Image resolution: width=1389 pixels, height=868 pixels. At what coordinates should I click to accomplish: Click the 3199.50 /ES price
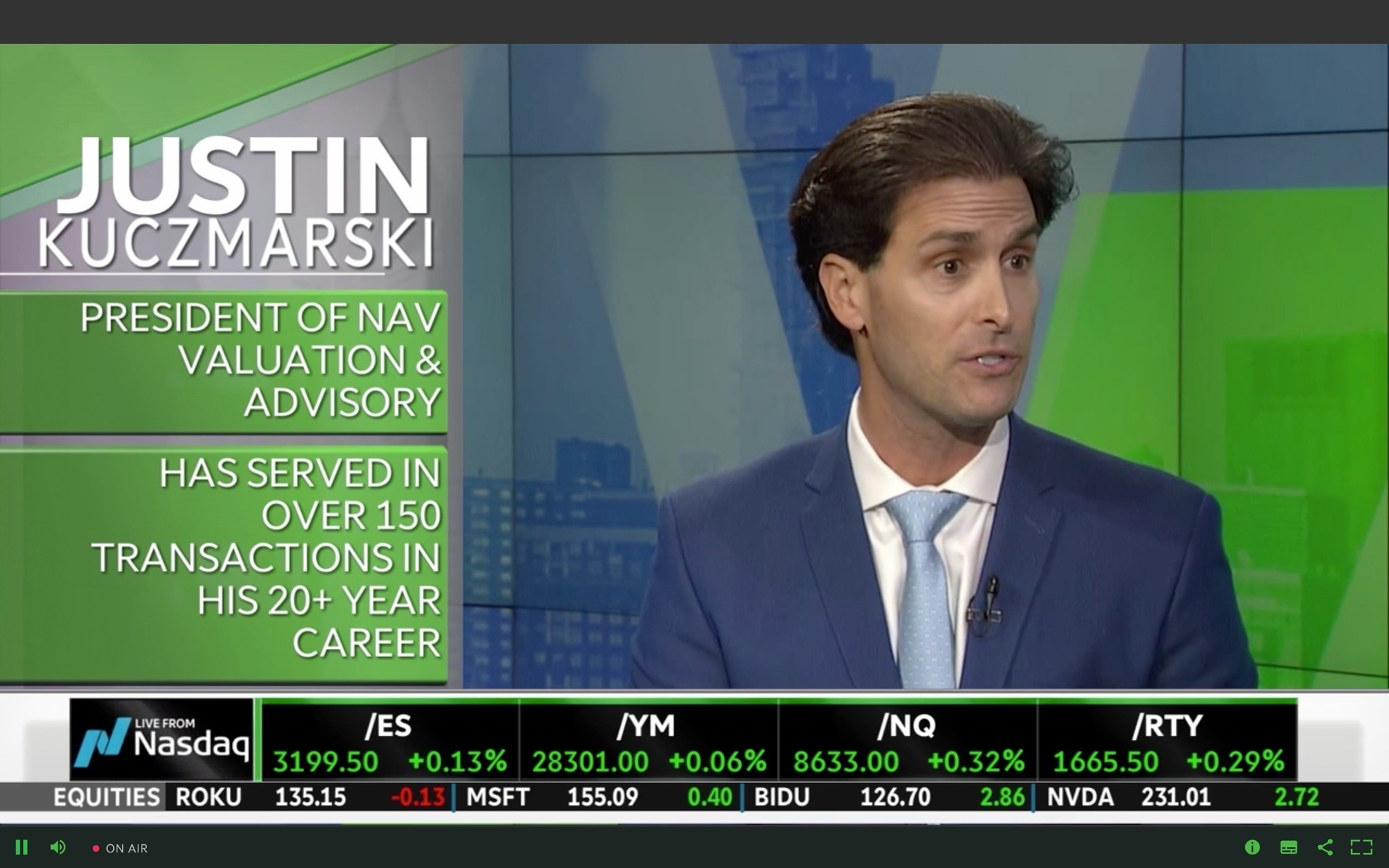326,762
